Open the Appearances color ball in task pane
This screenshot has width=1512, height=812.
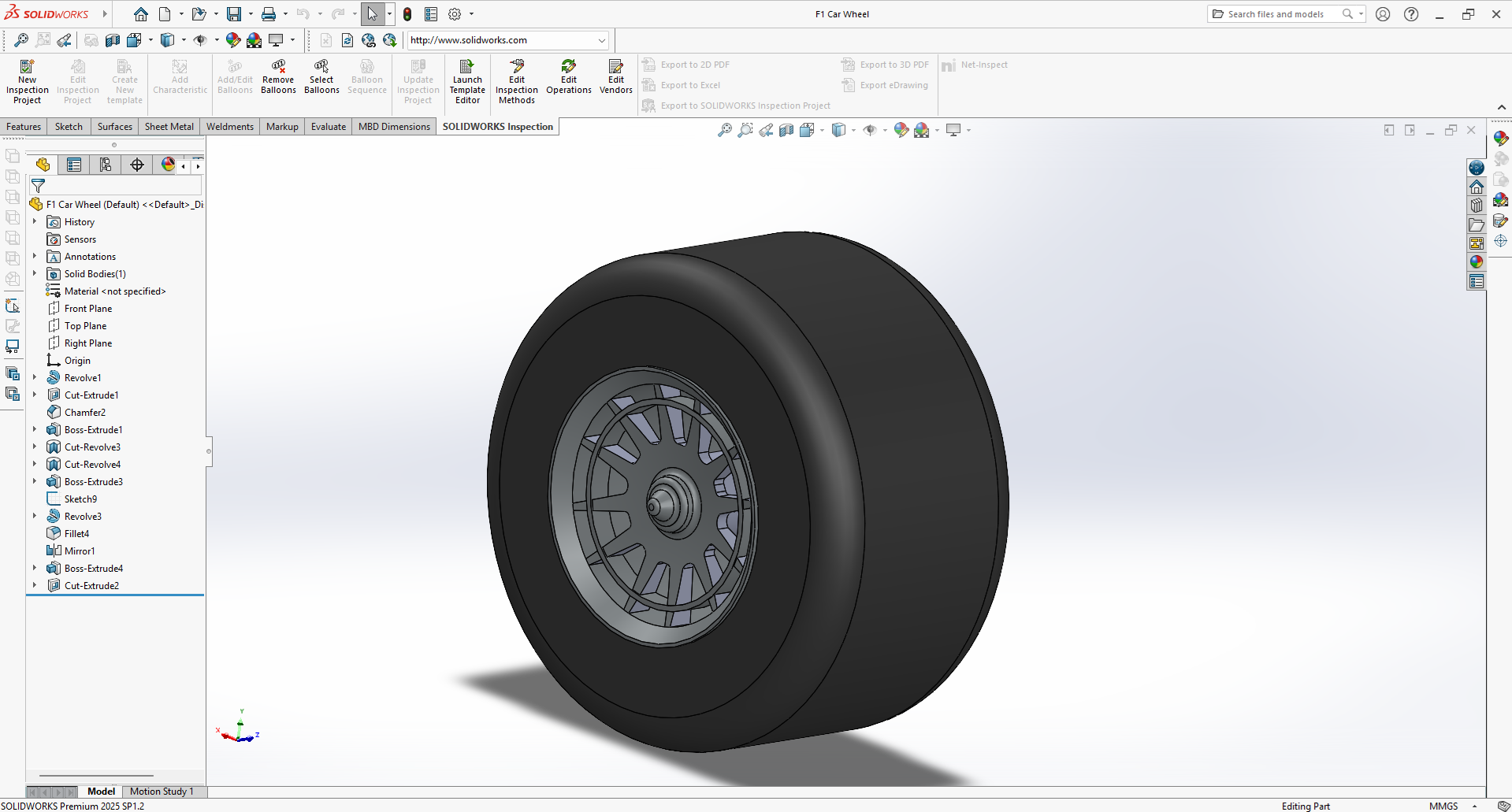pos(1477,262)
